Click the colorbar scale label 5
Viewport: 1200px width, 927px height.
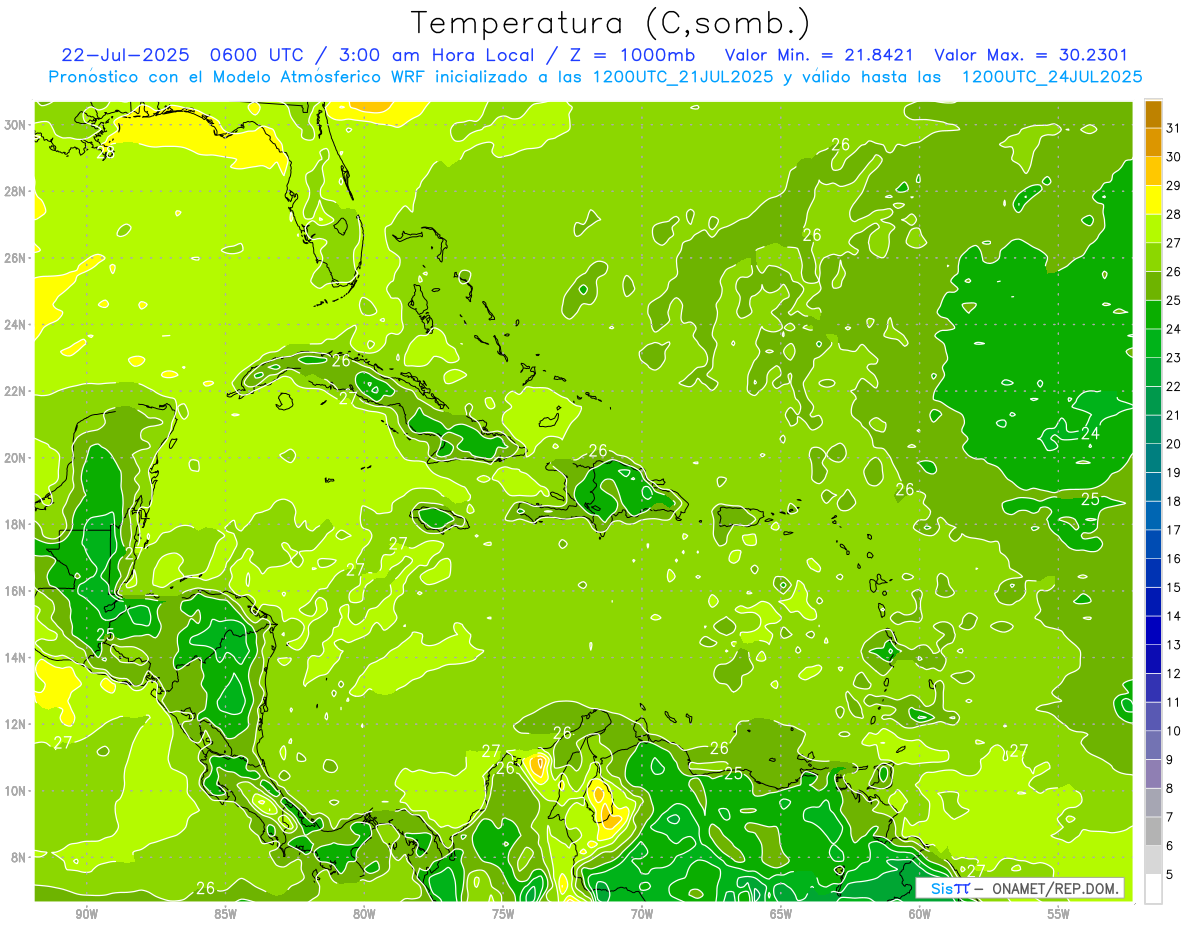coord(1170,875)
